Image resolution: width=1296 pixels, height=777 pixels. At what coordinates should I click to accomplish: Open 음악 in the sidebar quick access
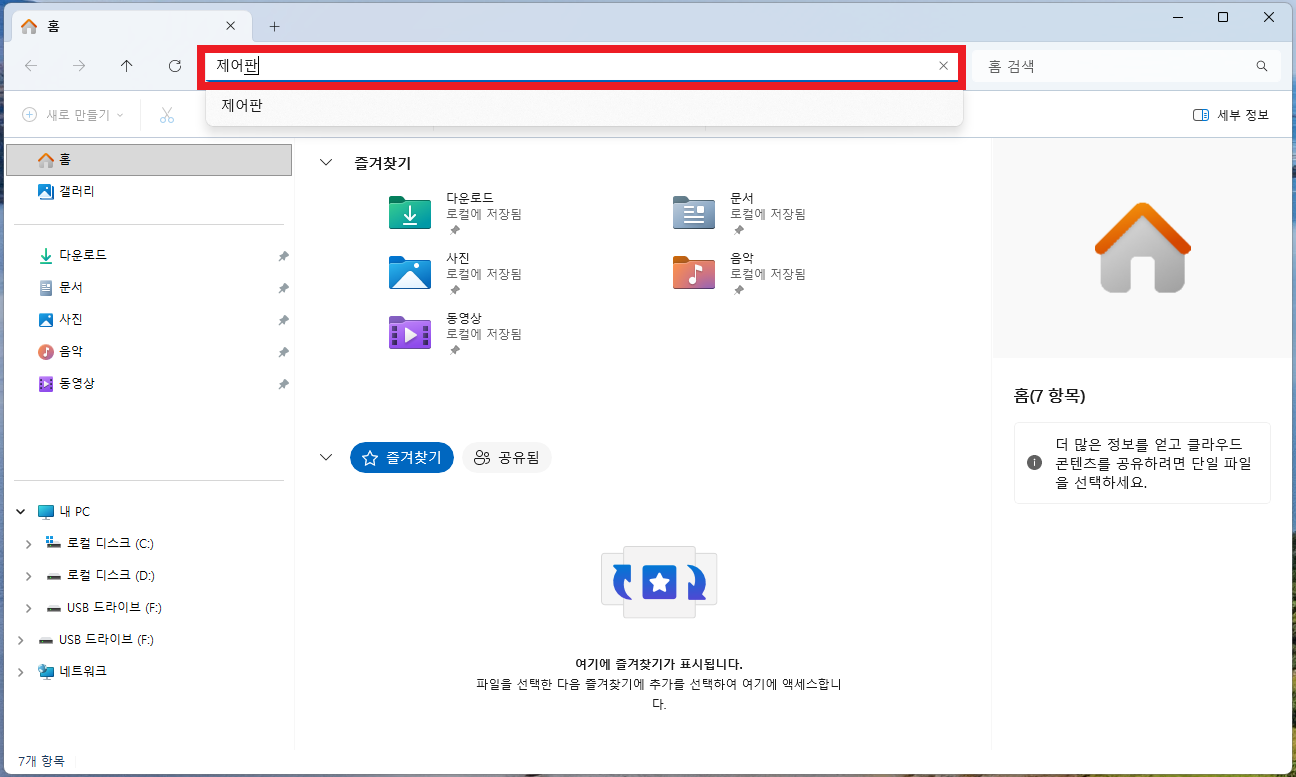tap(149, 351)
